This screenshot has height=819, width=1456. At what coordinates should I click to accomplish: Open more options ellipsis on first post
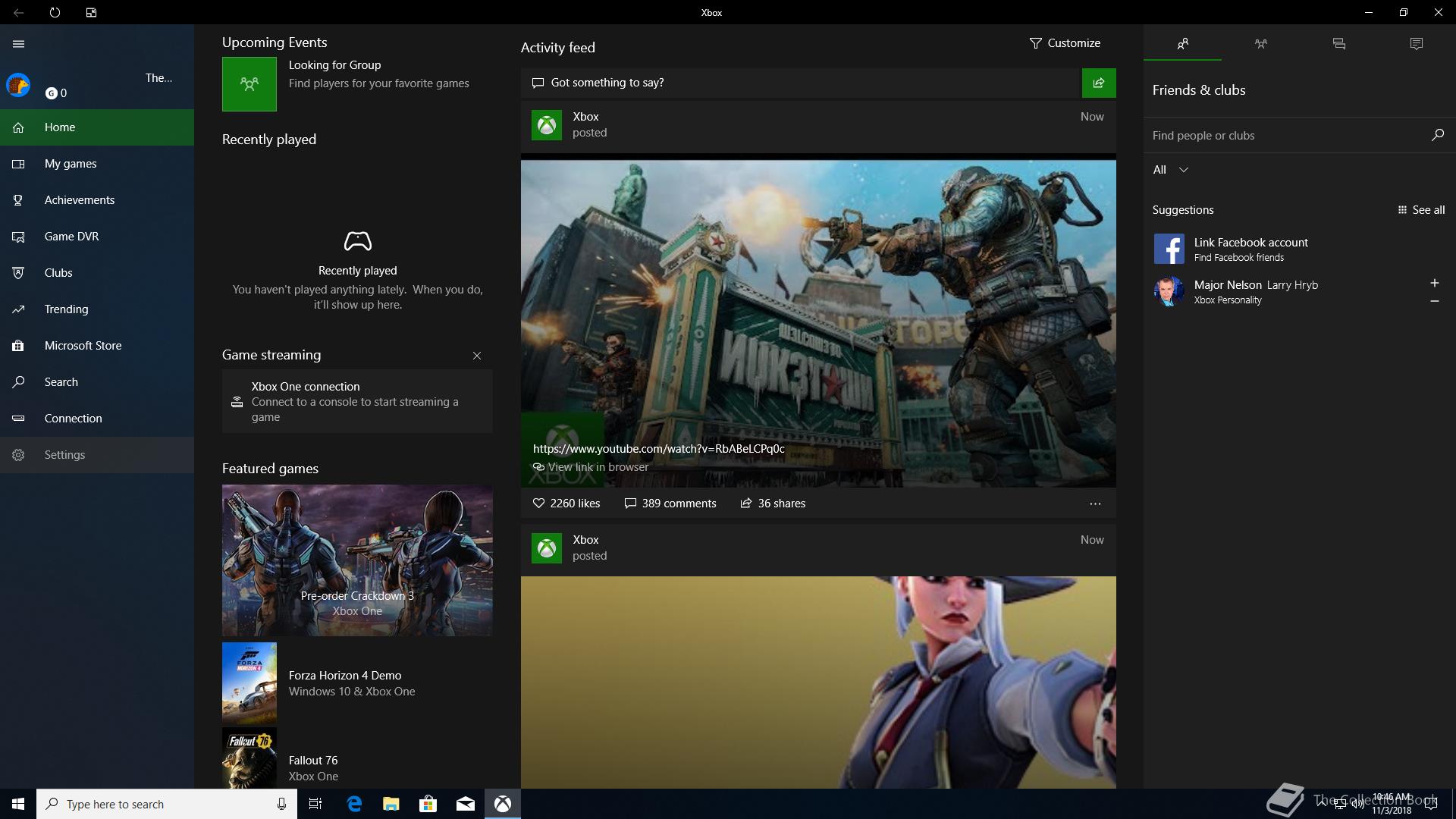click(x=1095, y=504)
